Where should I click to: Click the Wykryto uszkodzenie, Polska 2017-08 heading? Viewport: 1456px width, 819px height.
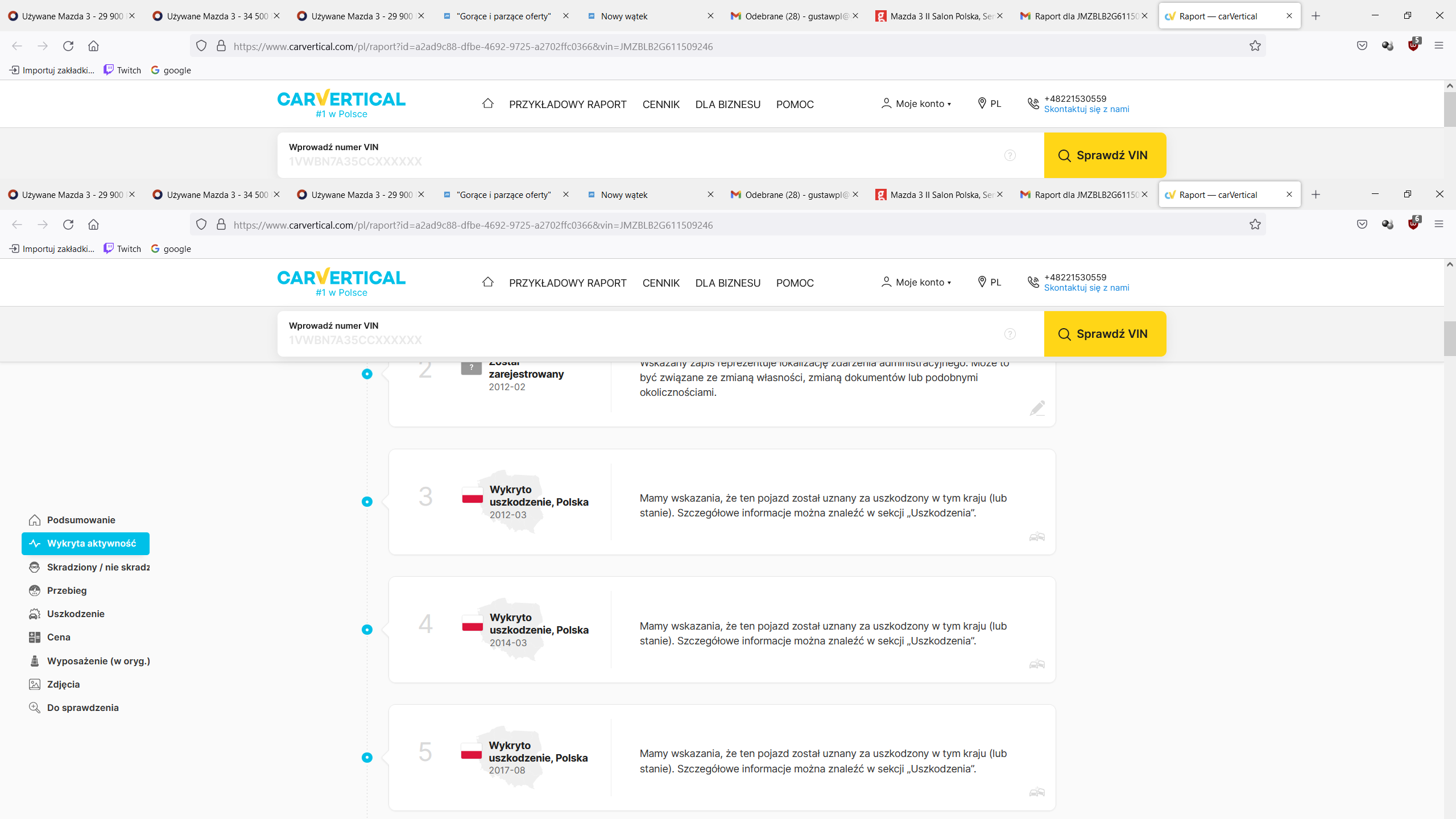538,751
